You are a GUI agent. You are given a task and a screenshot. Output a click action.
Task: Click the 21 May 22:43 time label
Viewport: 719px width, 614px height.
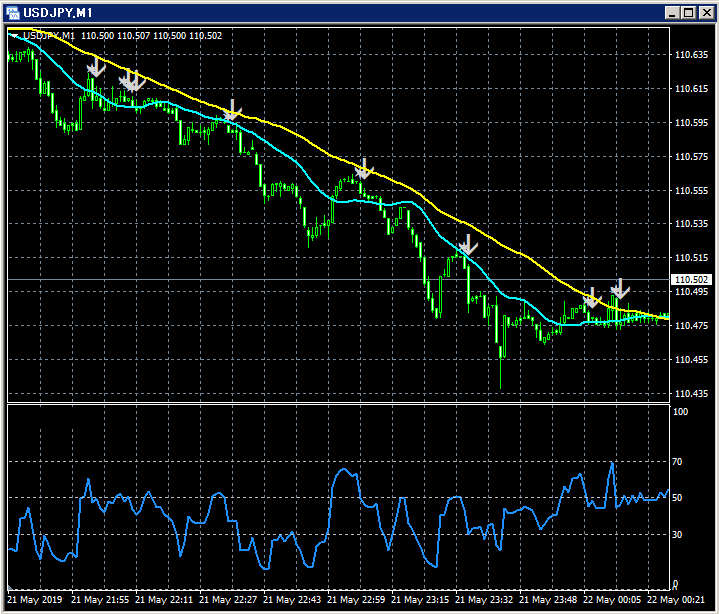[x=292, y=600]
